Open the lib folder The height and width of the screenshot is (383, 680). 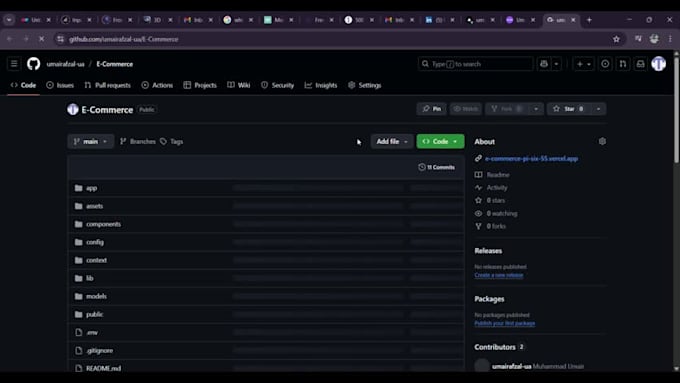click(x=90, y=278)
